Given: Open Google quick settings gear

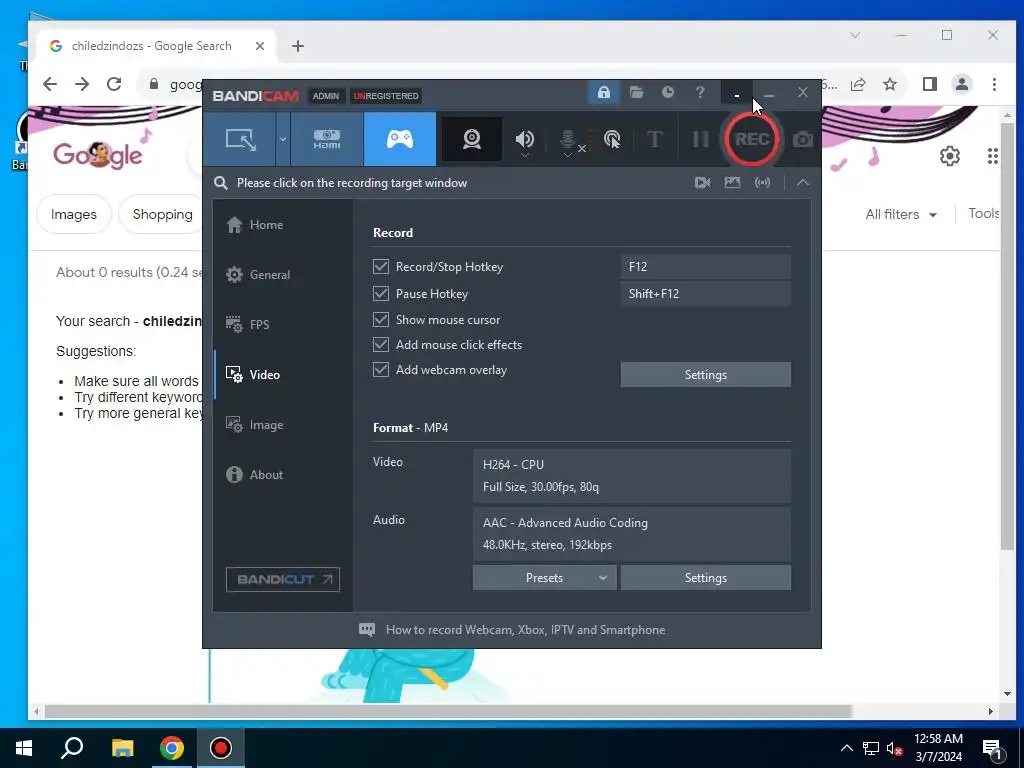Looking at the screenshot, I should click(x=950, y=156).
